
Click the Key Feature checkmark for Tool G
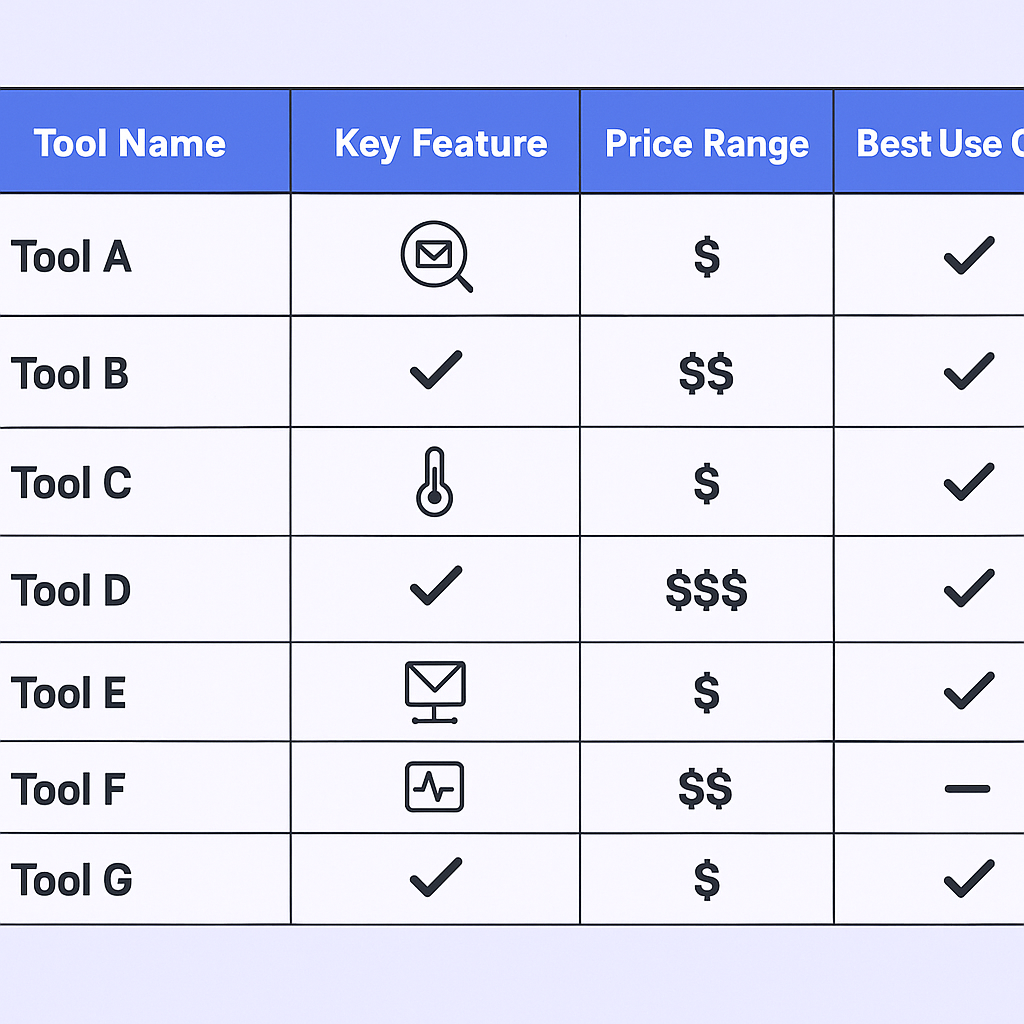(x=436, y=877)
